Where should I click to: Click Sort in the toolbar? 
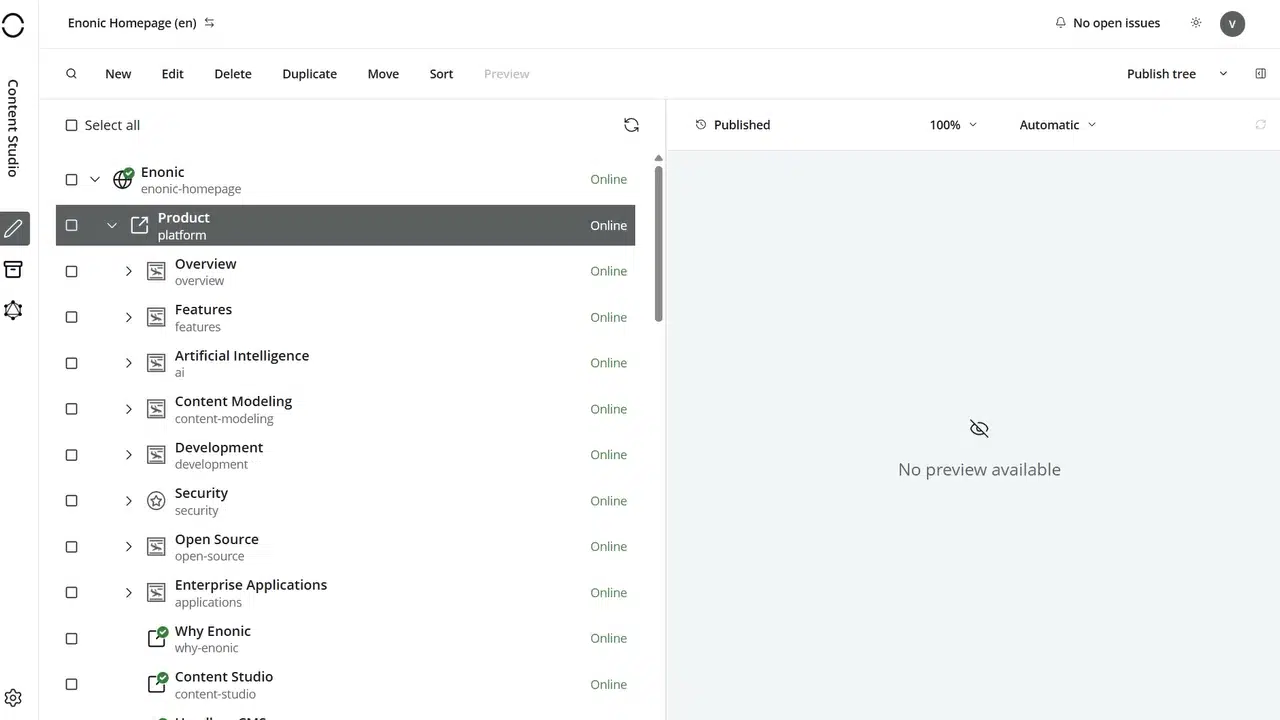click(x=441, y=74)
